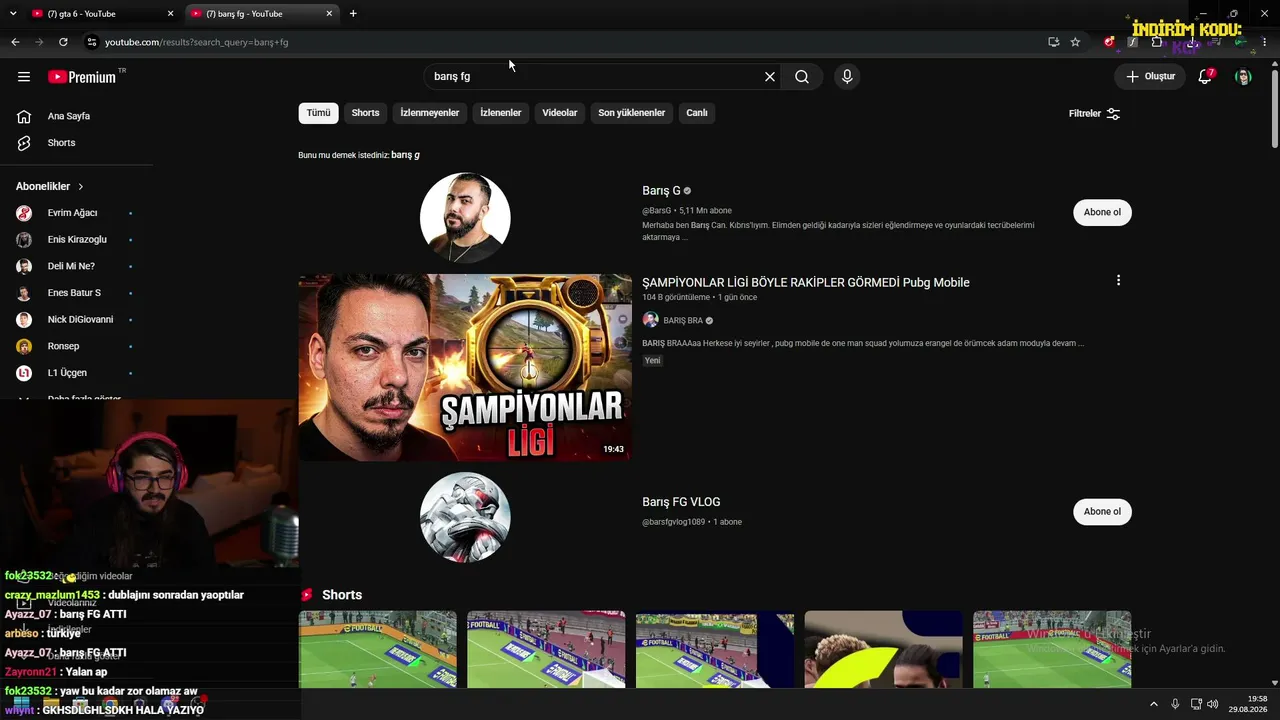1280x720 pixels.
Task: Select the Tümü filter chip
Action: [x=318, y=113]
